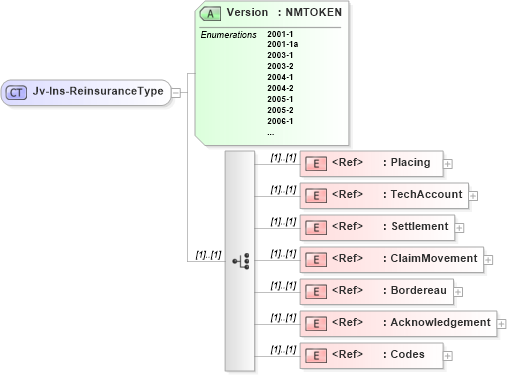507x376 pixels.
Task: Click enumeration value 2006-1
Action: tap(280, 121)
